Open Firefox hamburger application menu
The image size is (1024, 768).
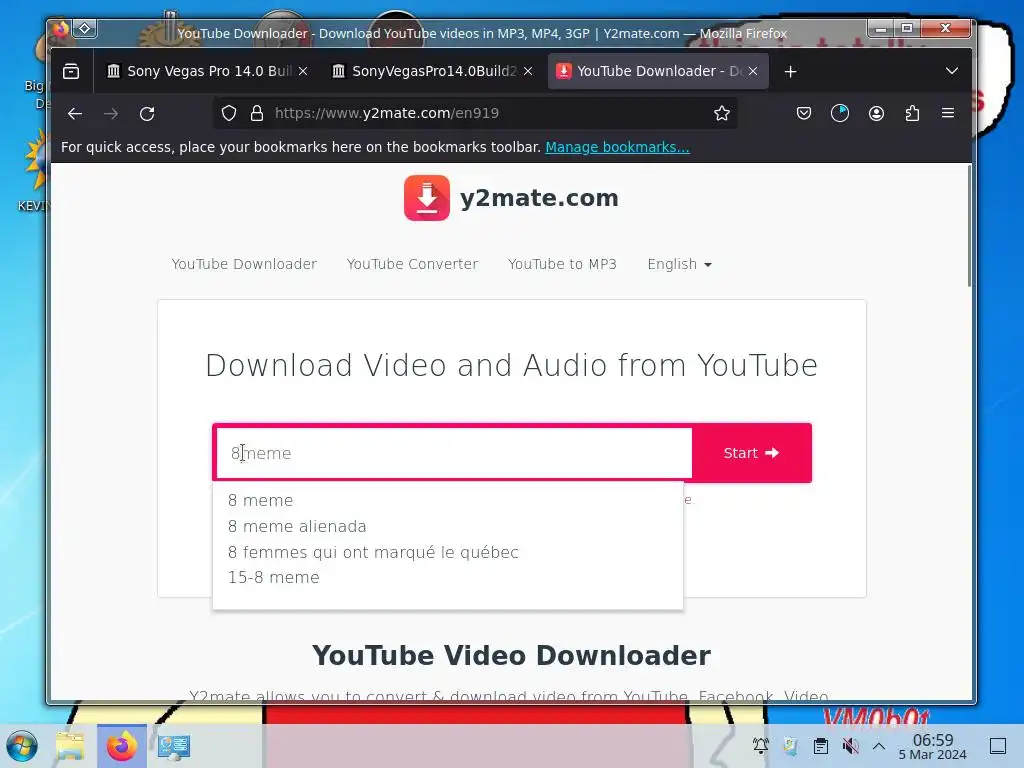[x=948, y=114]
